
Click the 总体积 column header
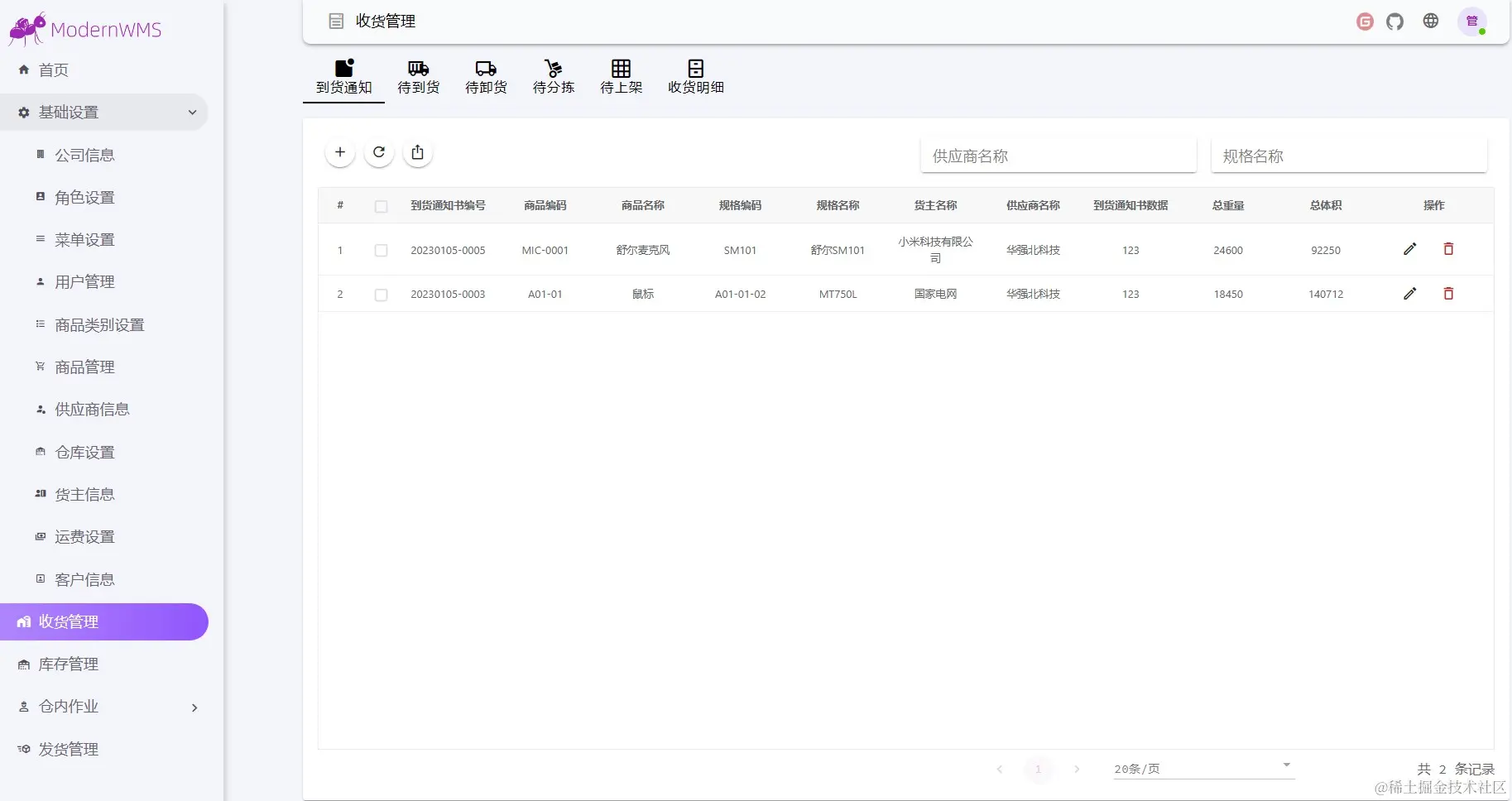(1326, 205)
